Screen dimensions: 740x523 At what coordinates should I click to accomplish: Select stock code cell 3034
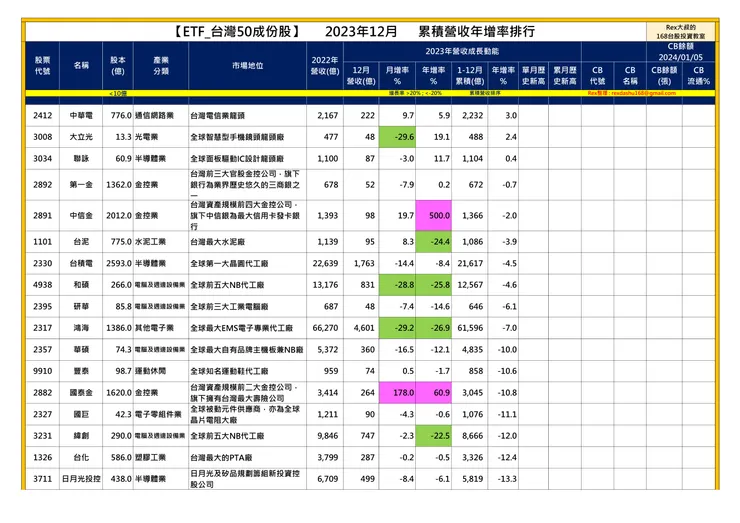(42, 159)
